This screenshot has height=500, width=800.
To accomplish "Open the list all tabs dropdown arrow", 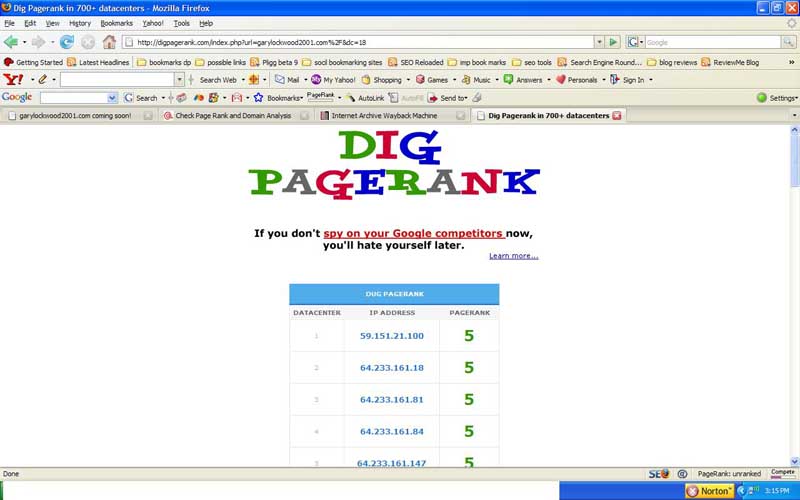I will click(794, 115).
